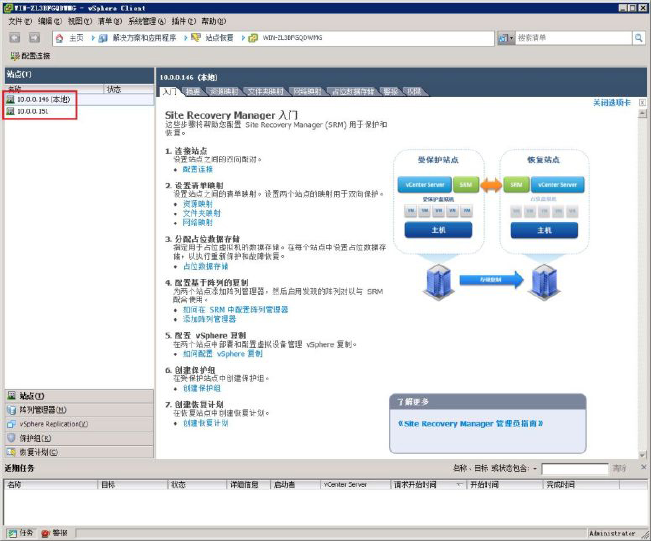Open Site Recovery Manager 管理员指南 link

(470, 424)
